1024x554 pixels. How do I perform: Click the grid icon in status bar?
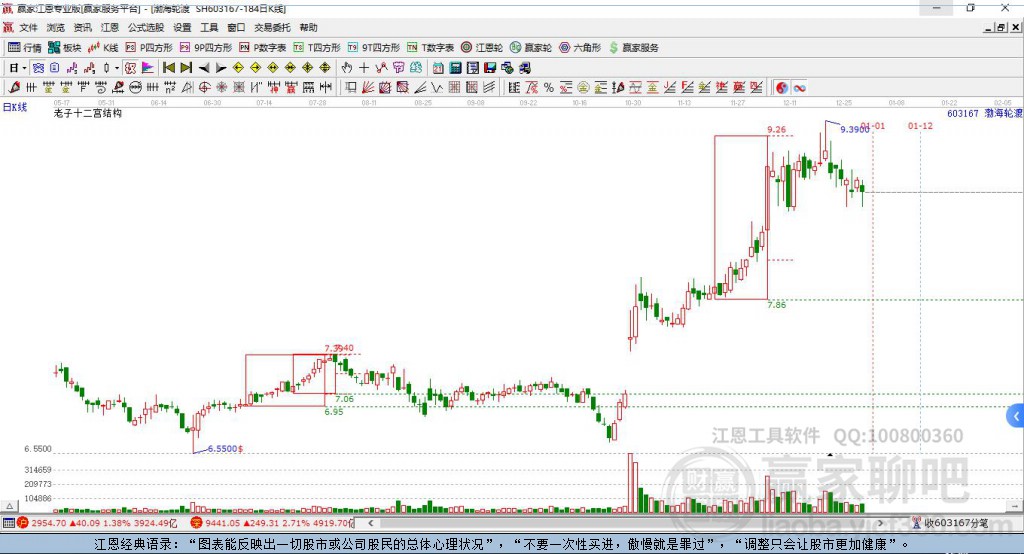pos(8,523)
